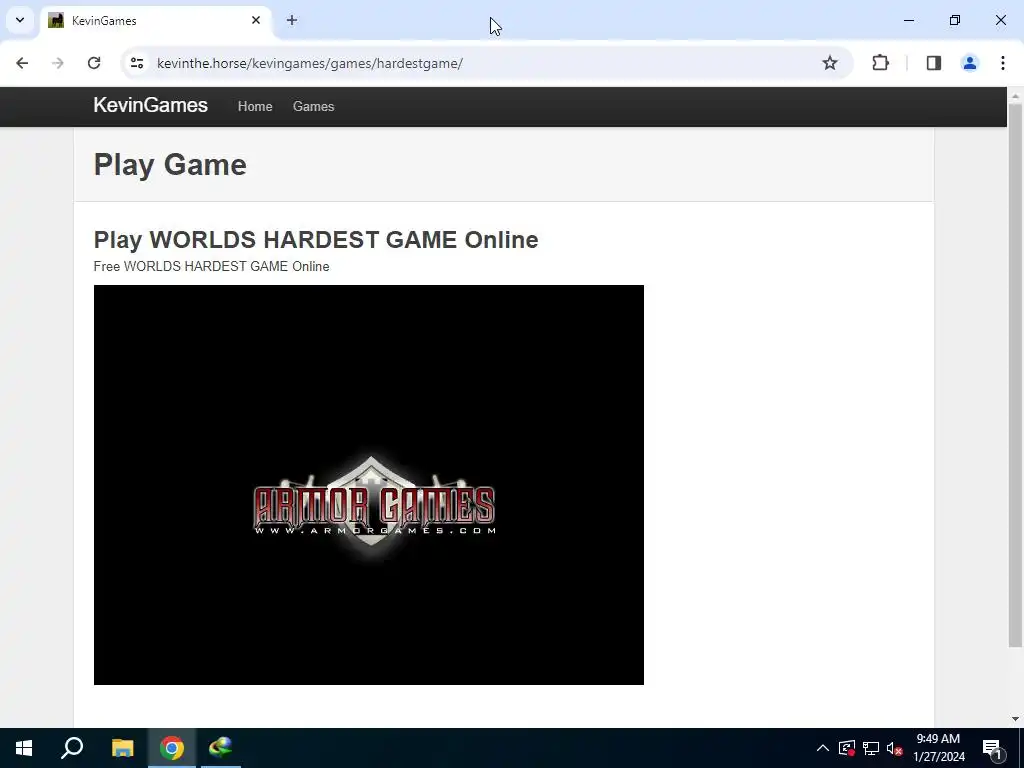The height and width of the screenshot is (768, 1024).
Task: Open the Chrome three-dot menu
Action: 1003,63
